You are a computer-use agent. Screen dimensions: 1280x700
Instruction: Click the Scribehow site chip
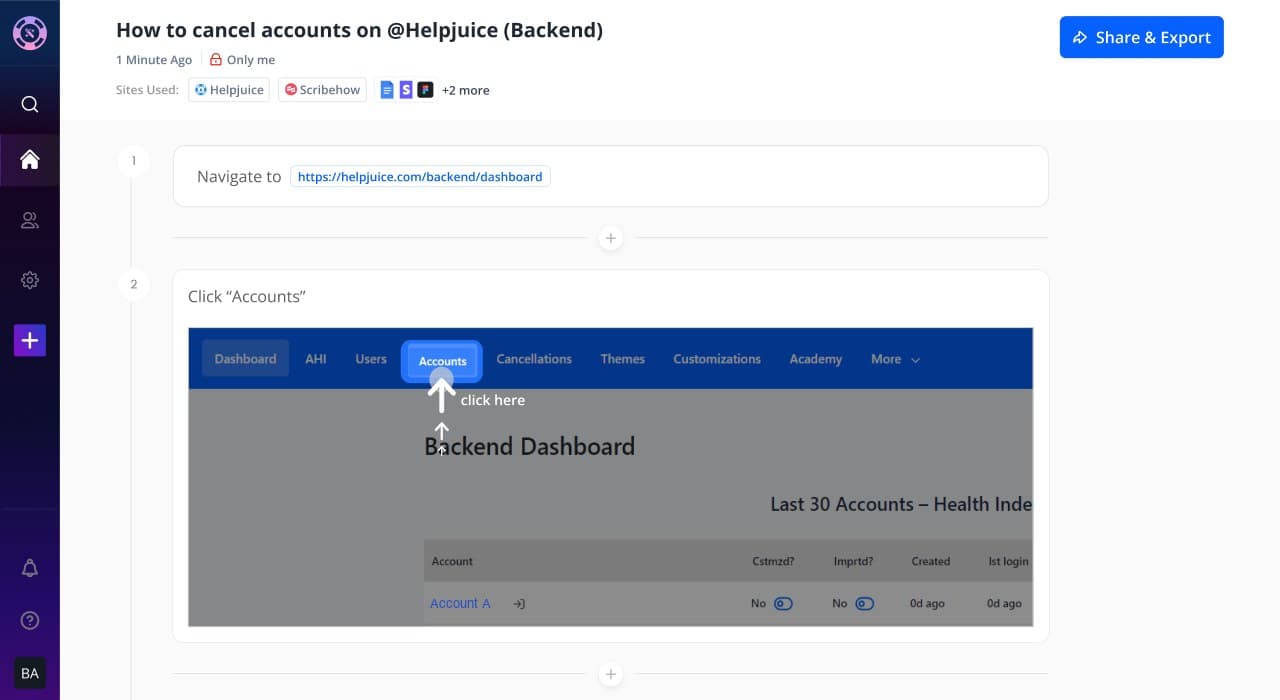point(322,90)
